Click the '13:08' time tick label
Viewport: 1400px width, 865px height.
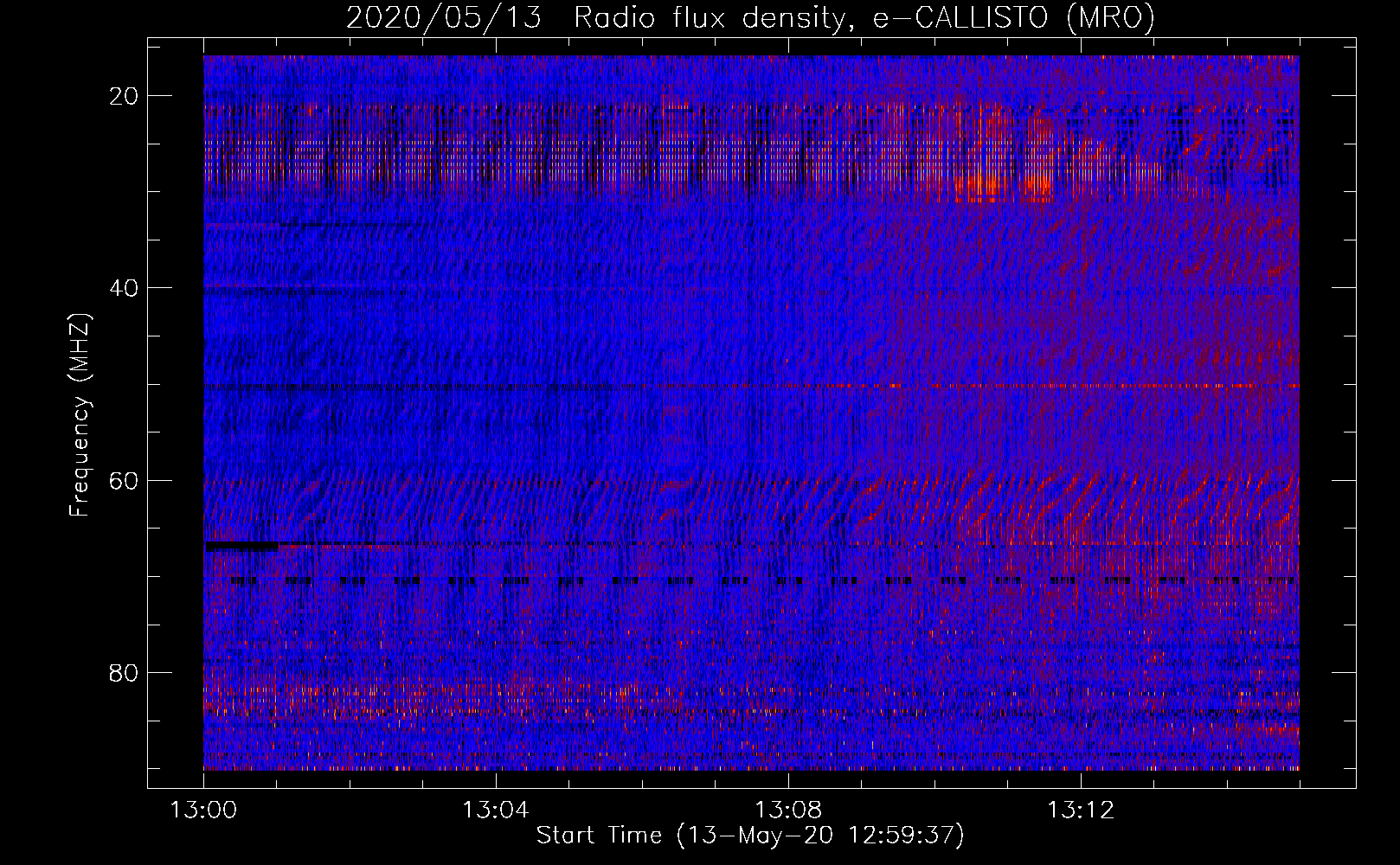tap(788, 811)
